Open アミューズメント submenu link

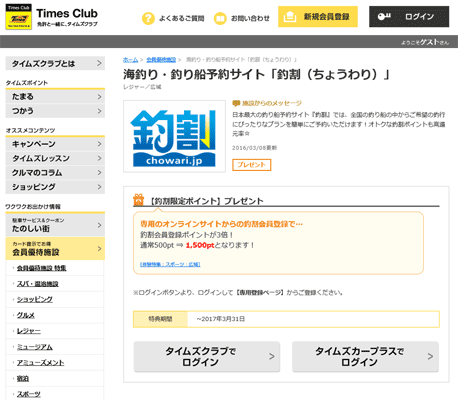click(x=40, y=363)
